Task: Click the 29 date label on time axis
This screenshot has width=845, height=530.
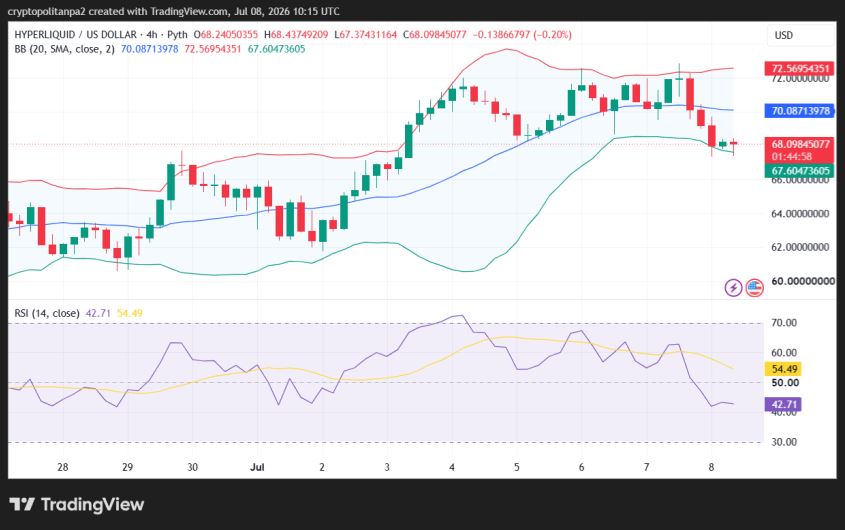Action: point(127,467)
